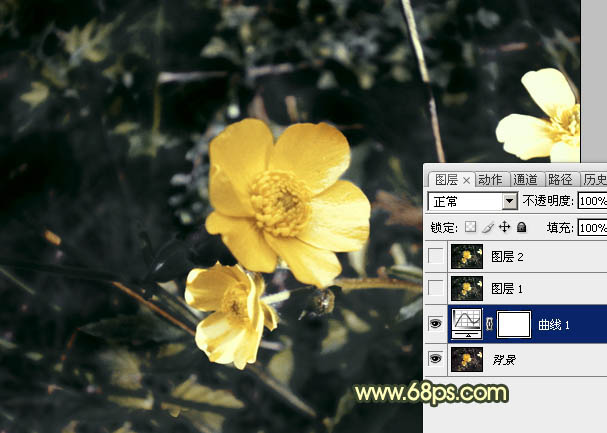Show the hidden 图层 2 layer
Screen dimensions: 607x433
pyautogui.click(x=435, y=256)
